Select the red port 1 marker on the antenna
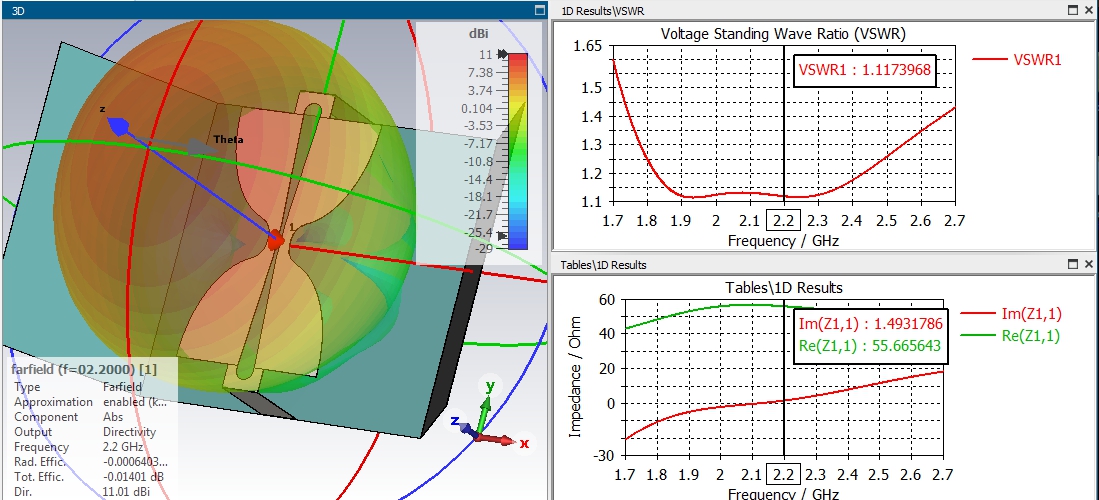Screen dimensions: 1099x500 [x=276, y=240]
